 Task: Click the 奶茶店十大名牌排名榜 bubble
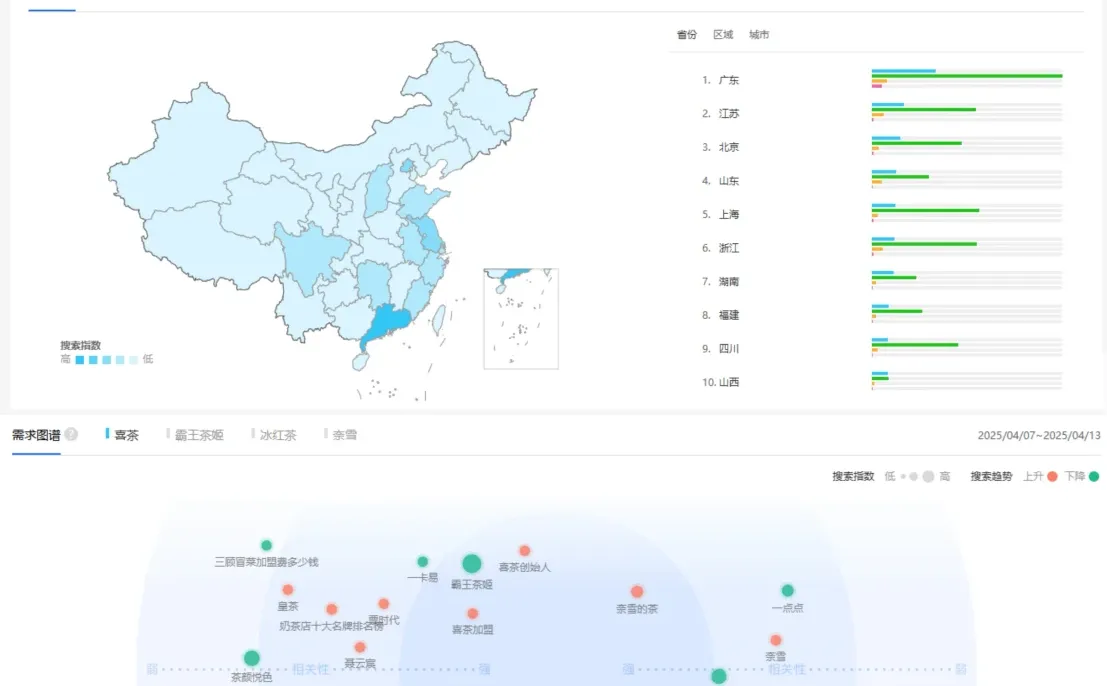pyautogui.click(x=331, y=609)
